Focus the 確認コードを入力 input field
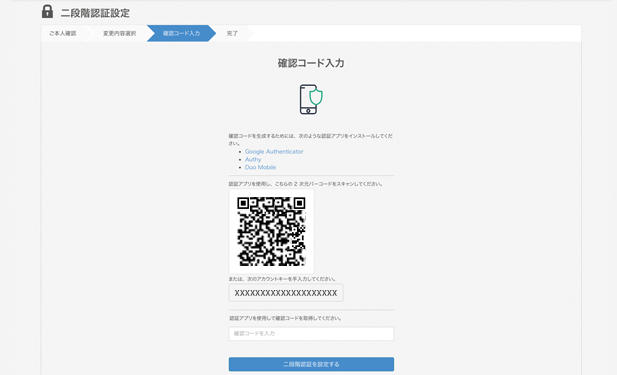The height and width of the screenshot is (375, 617). [311, 334]
